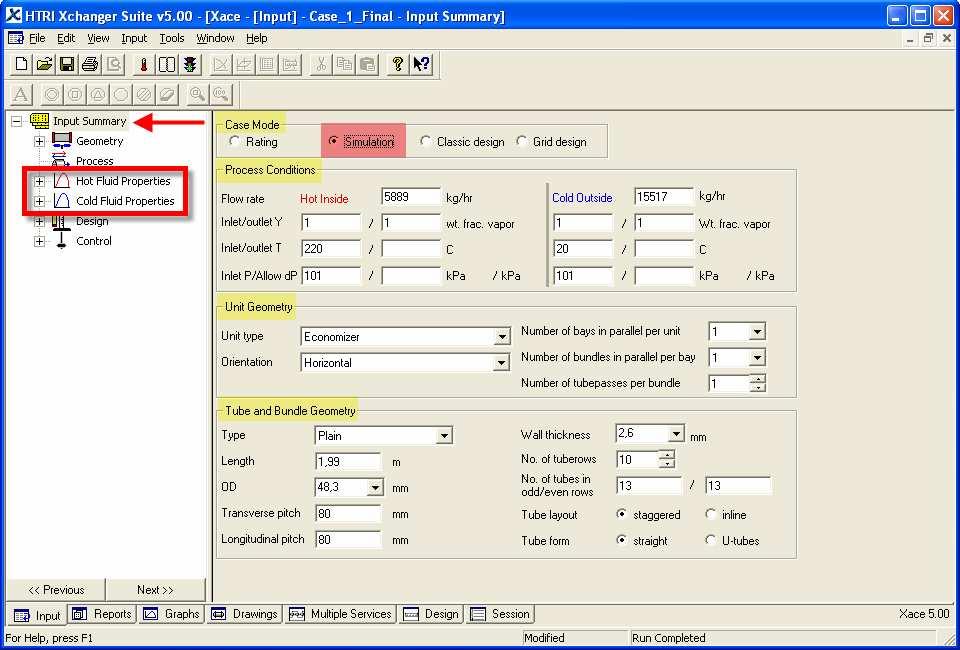Screen dimensions: 960x650
Task: Click the Transverse pitch input field
Action: 348,513
